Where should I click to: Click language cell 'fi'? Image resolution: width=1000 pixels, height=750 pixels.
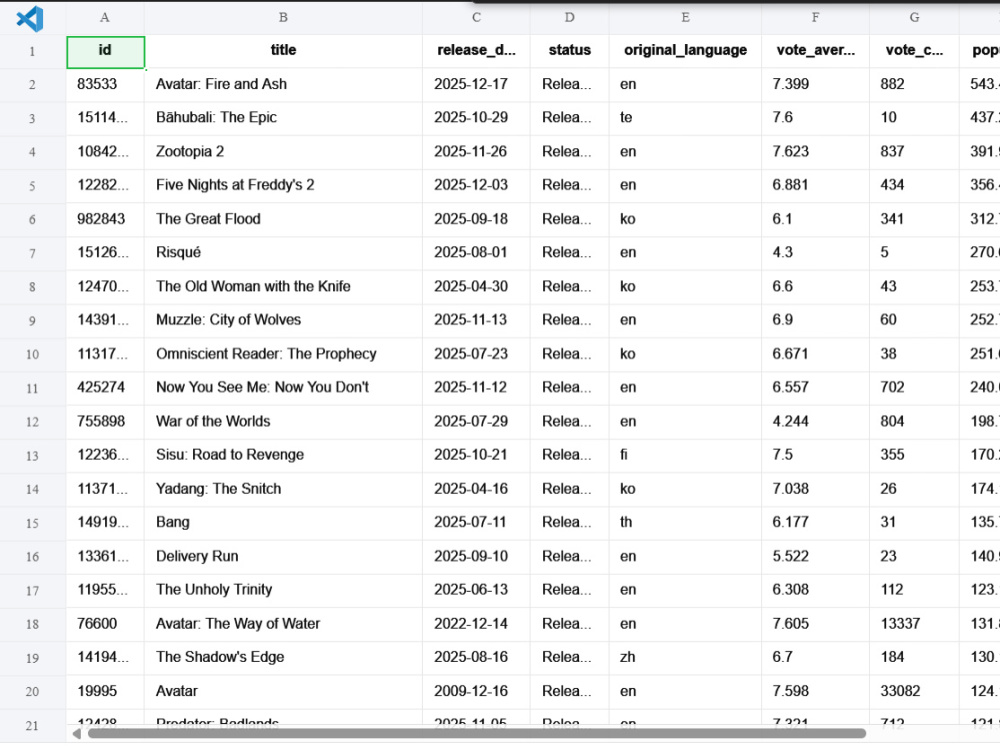click(685, 455)
